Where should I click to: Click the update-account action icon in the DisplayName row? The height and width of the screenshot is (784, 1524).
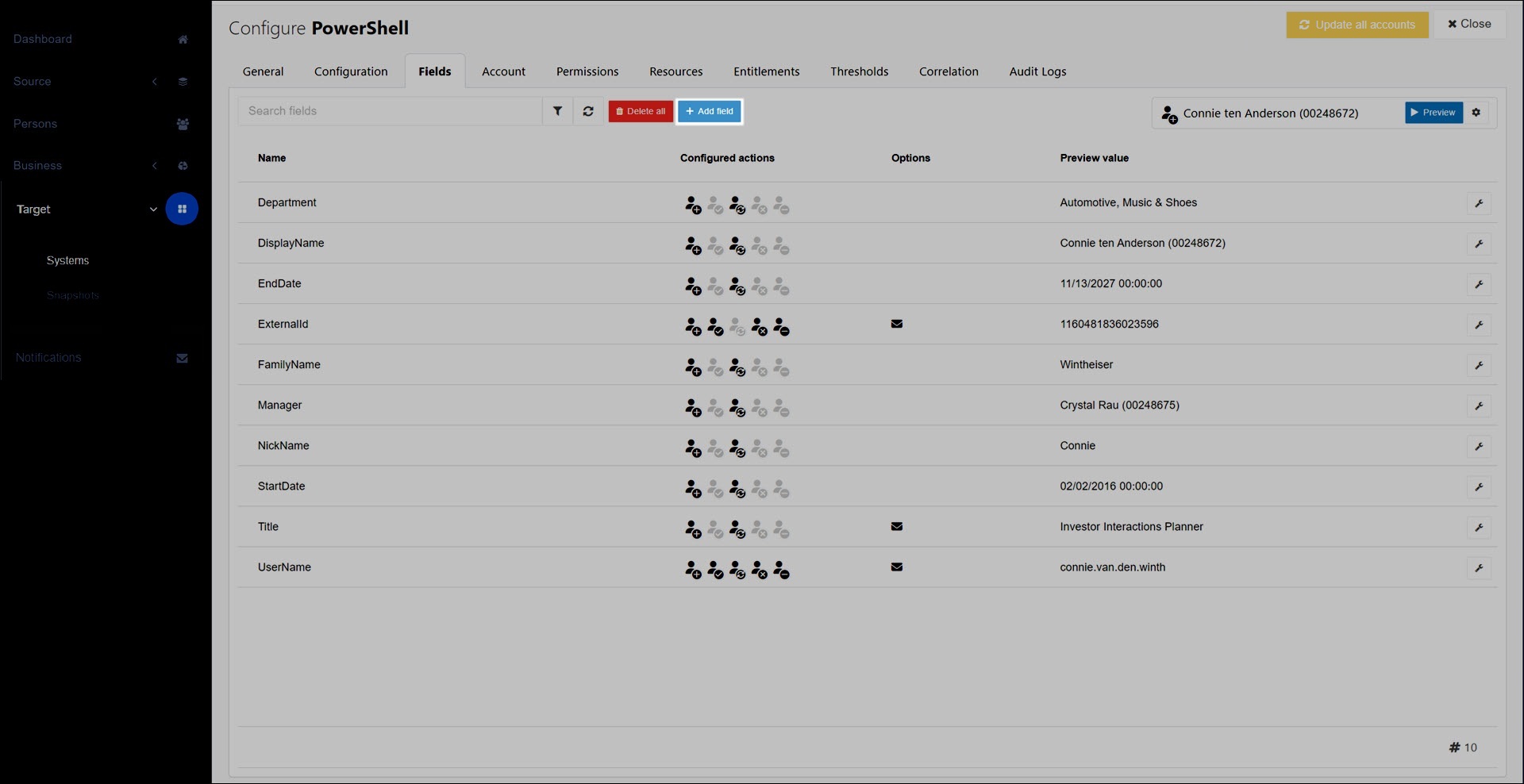pyautogui.click(x=737, y=245)
